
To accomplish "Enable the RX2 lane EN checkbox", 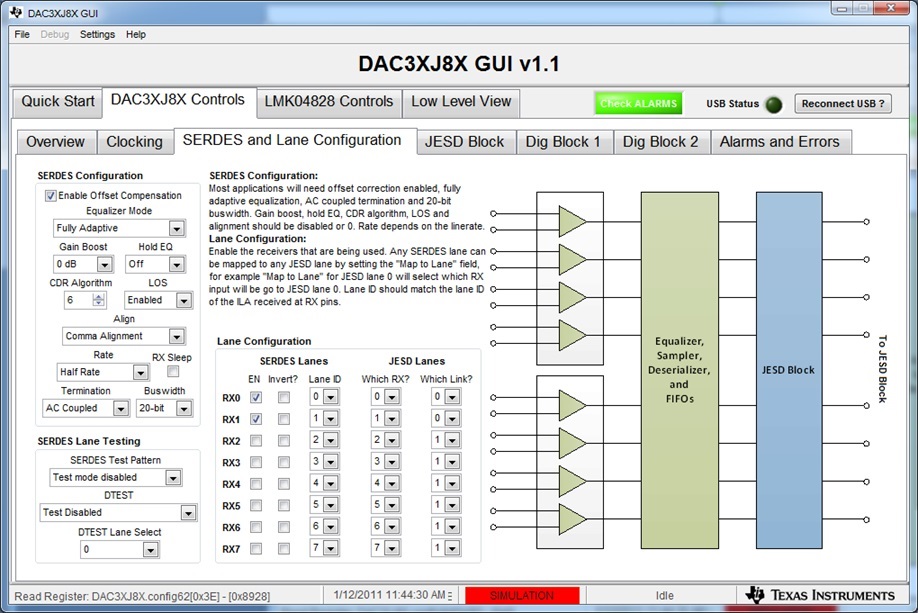I will [256, 441].
